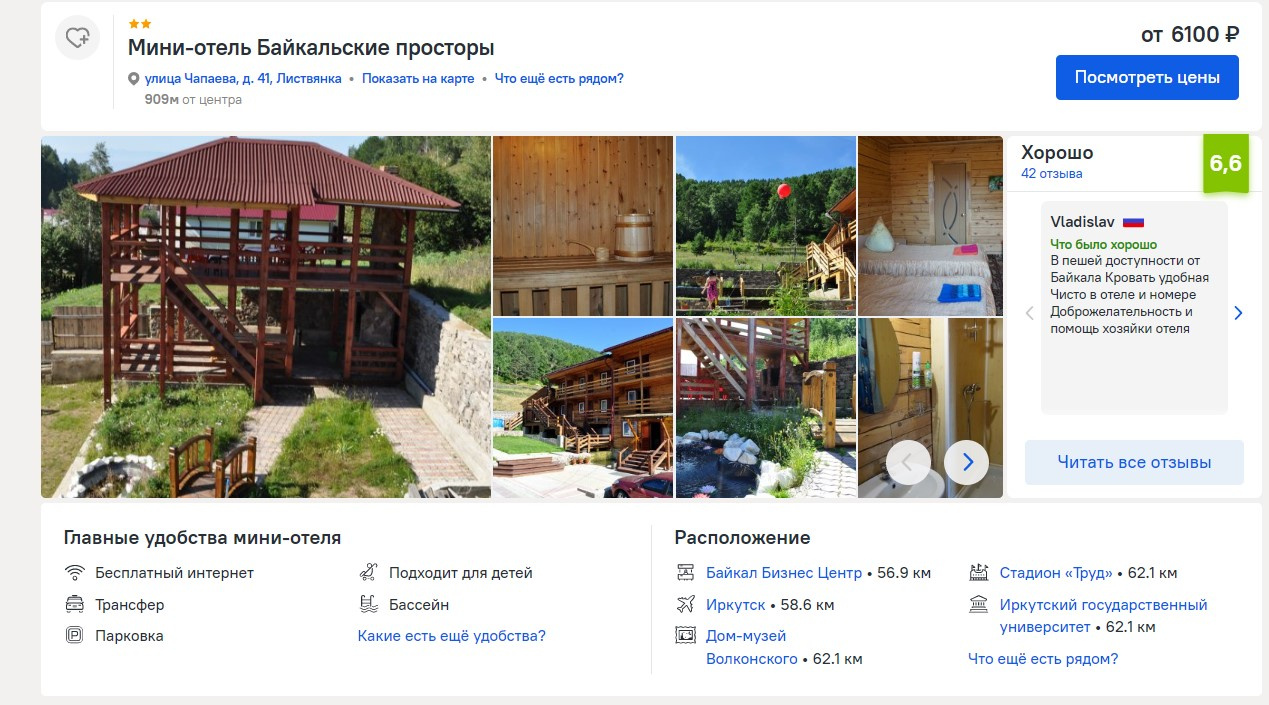Click previous photo arrow in gallery
The width and height of the screenshot is (1269, 705).
908,462
